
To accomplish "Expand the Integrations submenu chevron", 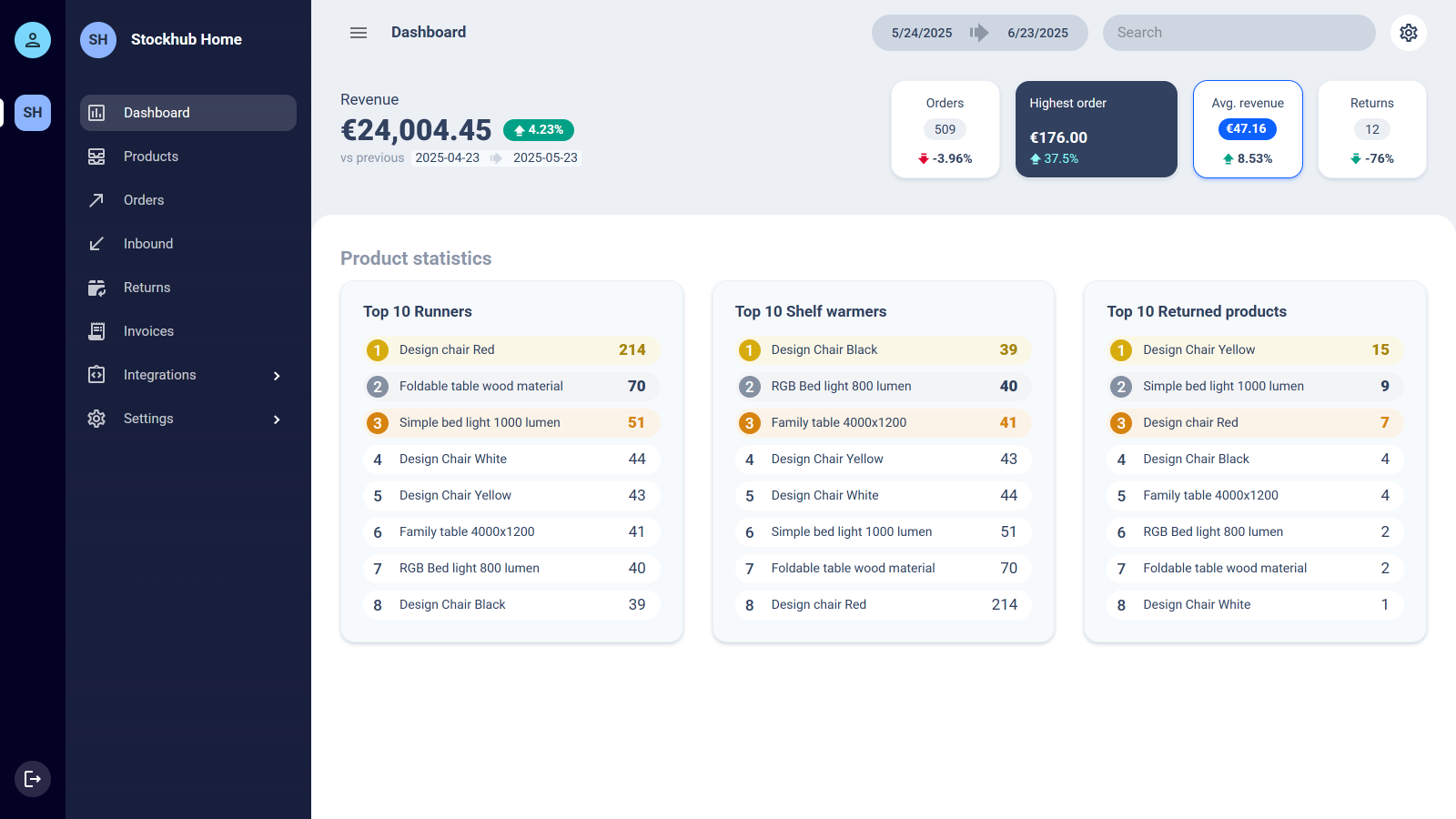I will pos(276,375).
